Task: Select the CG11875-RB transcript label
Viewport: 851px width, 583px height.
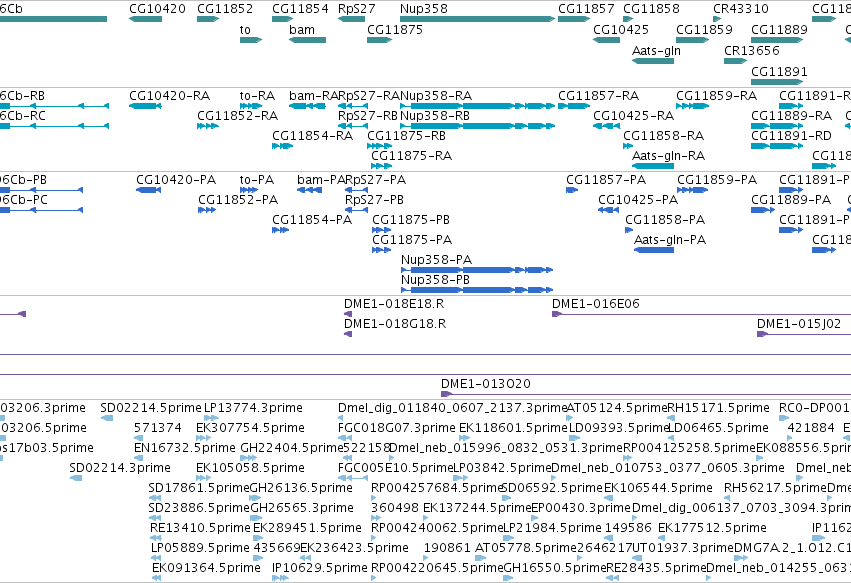Action: tap(407, 136)
